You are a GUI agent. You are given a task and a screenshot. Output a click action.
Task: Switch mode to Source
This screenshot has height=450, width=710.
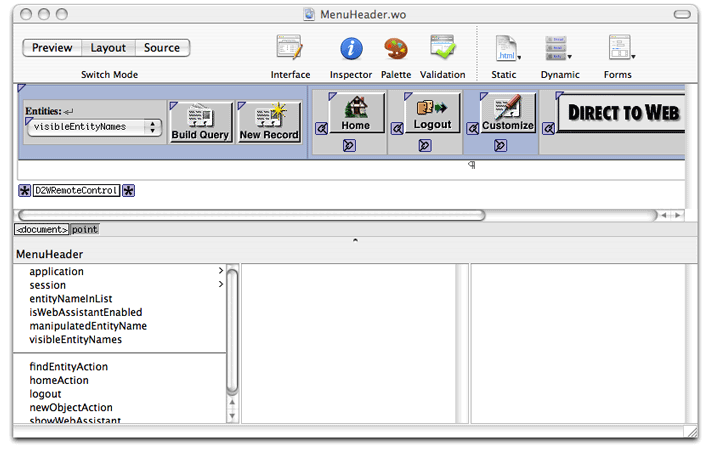pos(162,48)
